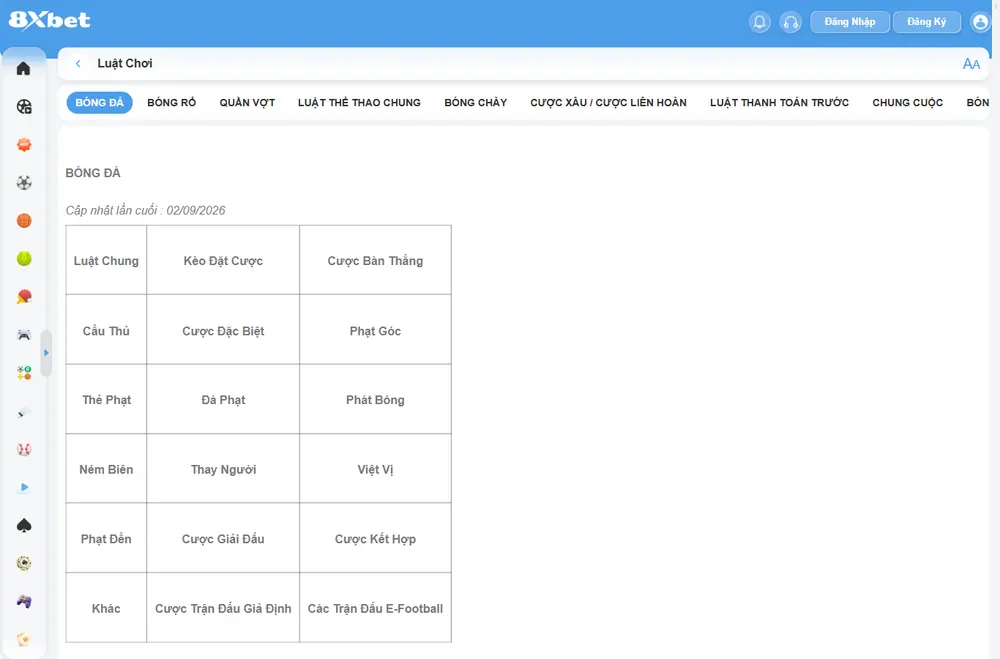Open the Luật Chung rules cell
Viewport: 1000px width, 659px height.
[106, 260]
